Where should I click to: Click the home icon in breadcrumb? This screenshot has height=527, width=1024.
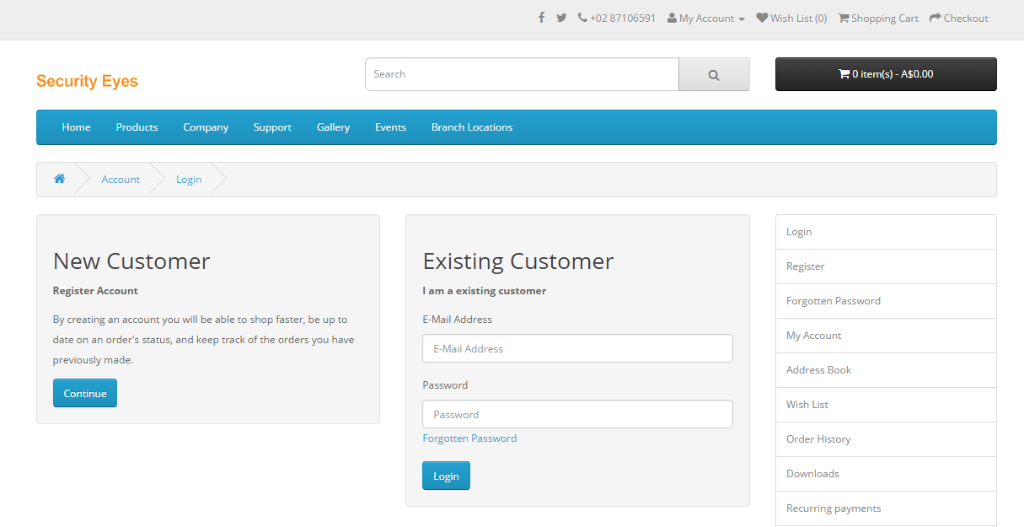pos(59,179)
